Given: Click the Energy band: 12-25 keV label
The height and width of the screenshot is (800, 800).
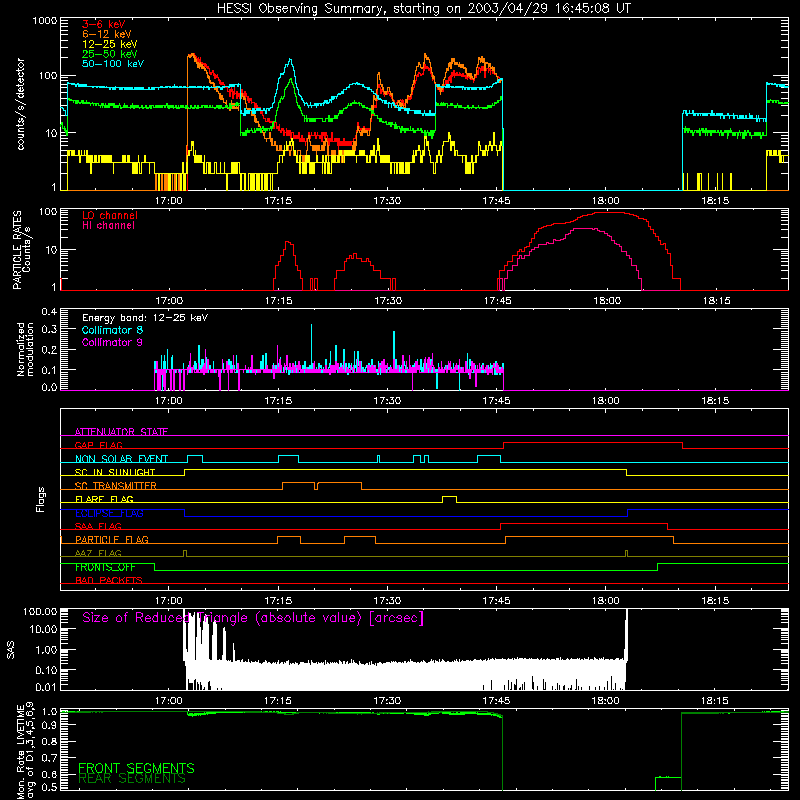Looking at the screenshot, I should [x=145, y=318].
